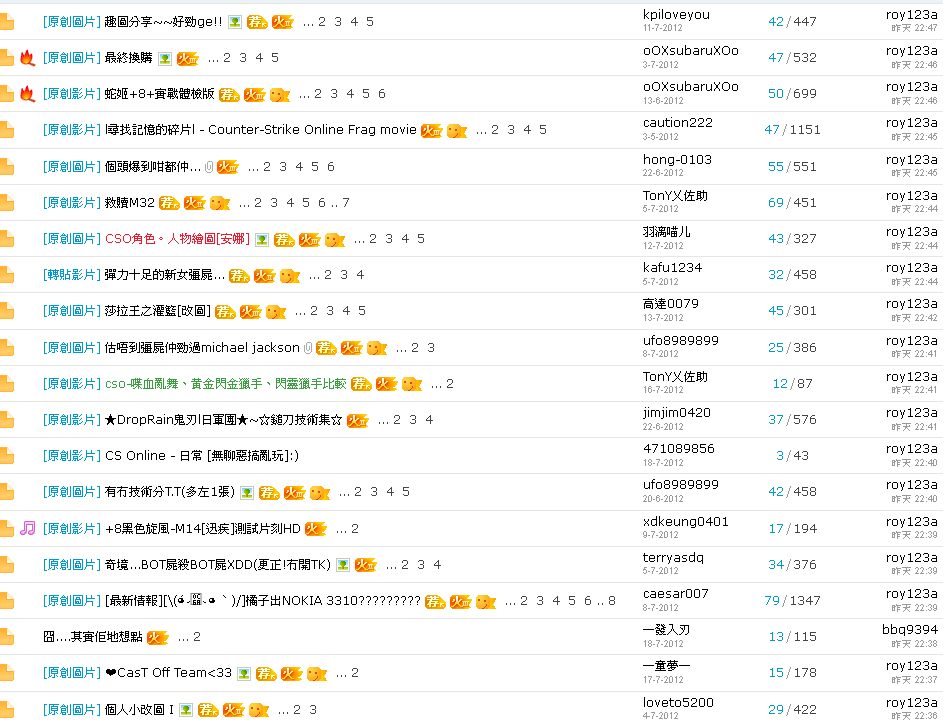Go to page 2 of cso-喋血亂舞 thread

(450, 384)
